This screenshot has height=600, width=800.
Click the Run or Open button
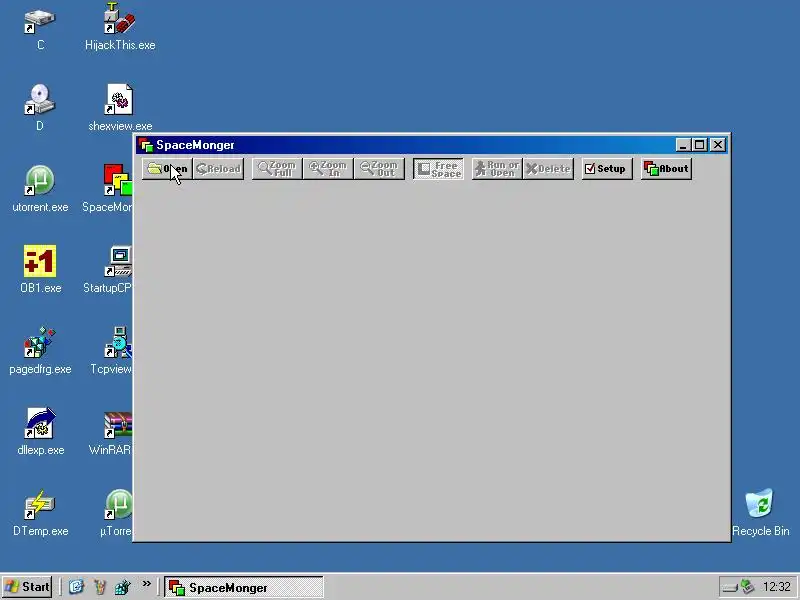tap(497, 169)
